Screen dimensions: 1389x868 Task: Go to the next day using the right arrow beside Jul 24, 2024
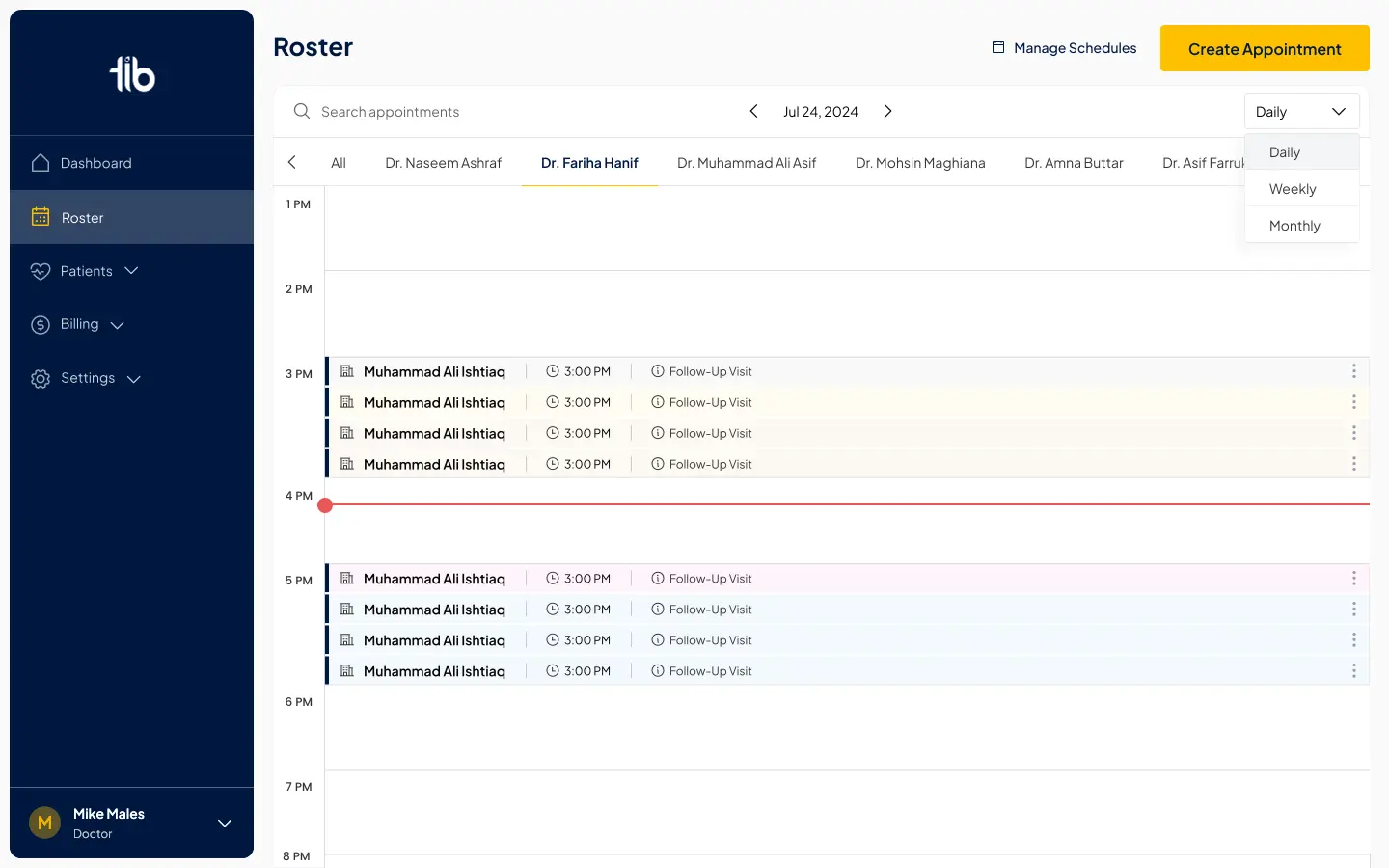[x=887, y=111]
